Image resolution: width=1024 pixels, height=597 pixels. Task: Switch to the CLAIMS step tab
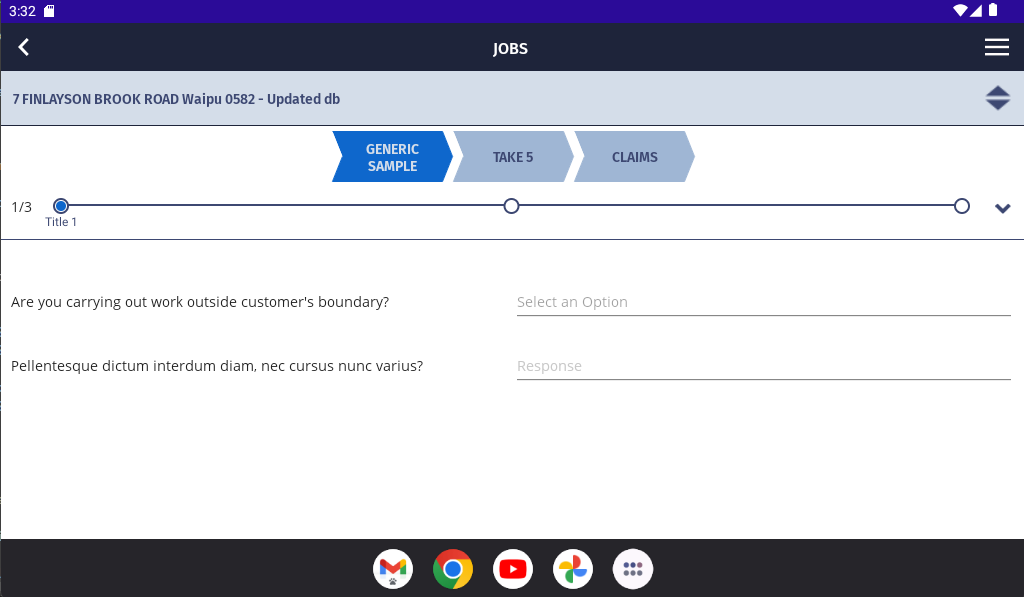click(x=634, y=157)
